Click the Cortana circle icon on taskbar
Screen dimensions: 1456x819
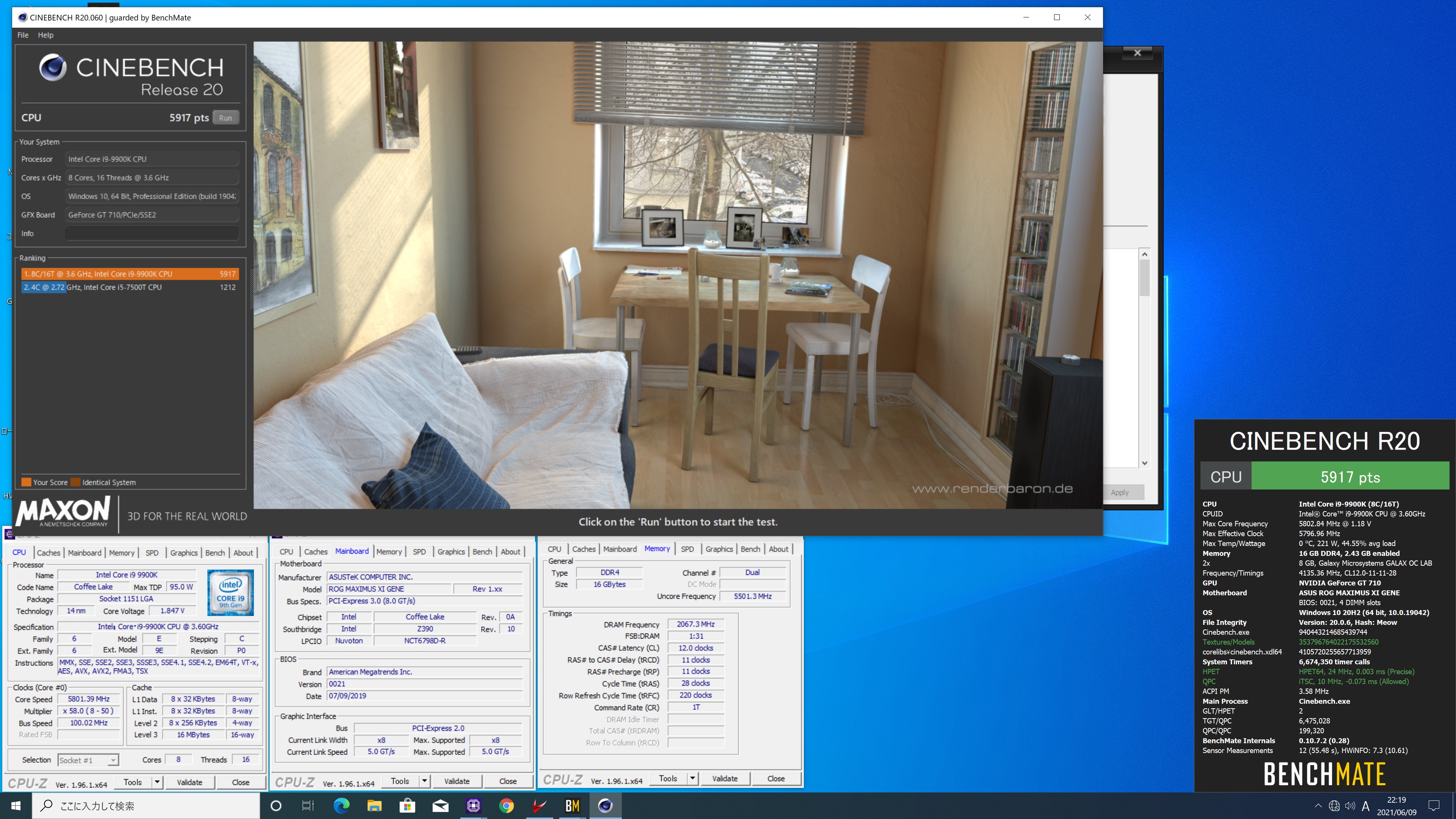276,805
